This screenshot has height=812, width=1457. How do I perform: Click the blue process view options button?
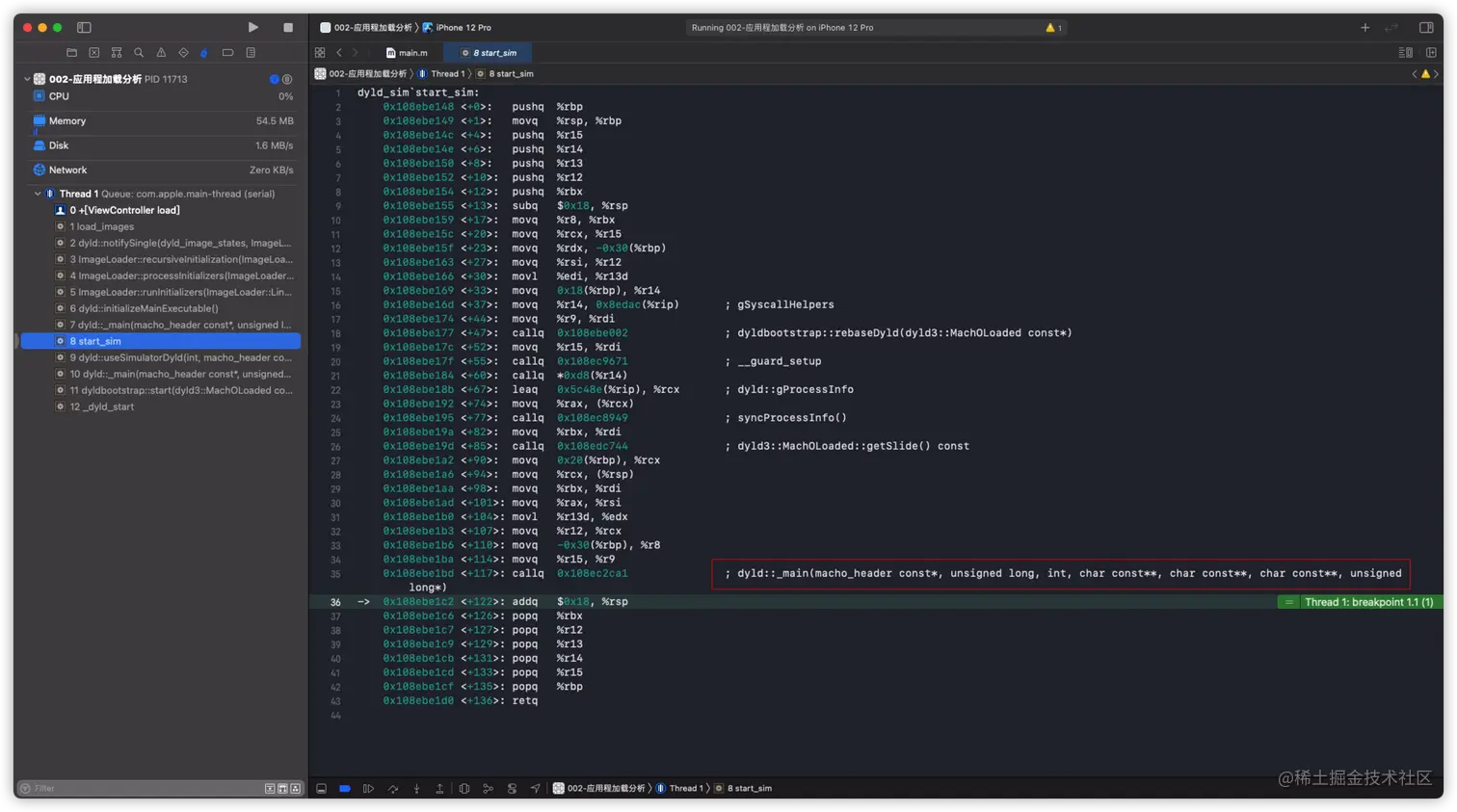275,79
